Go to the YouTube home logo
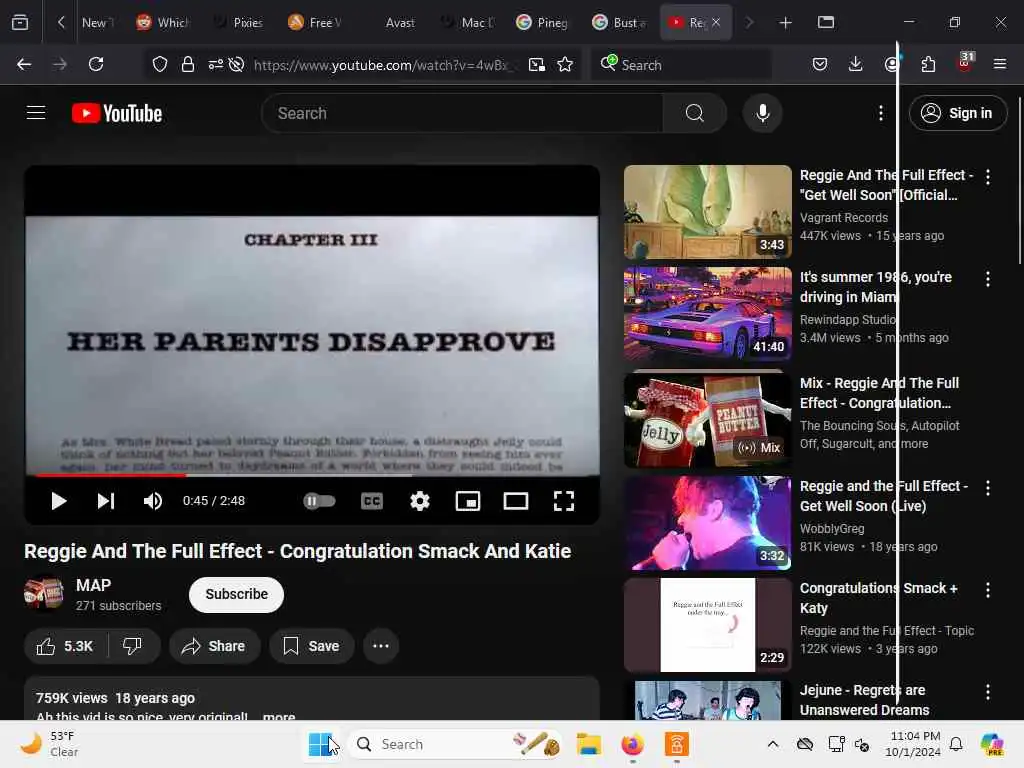The width and height of the screenshot is (1024, 768). click(x=117, y=113)
